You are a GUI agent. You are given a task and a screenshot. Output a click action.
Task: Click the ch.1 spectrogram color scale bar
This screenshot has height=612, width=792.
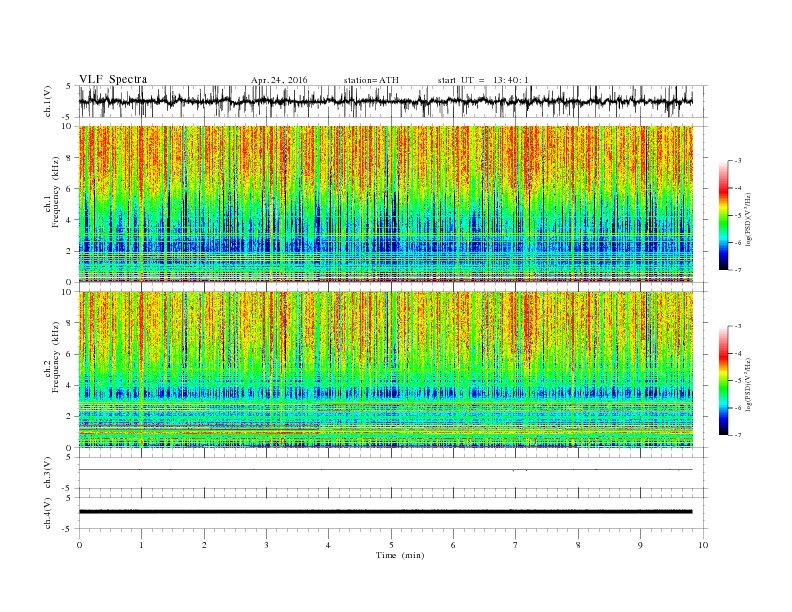(723, 215)
